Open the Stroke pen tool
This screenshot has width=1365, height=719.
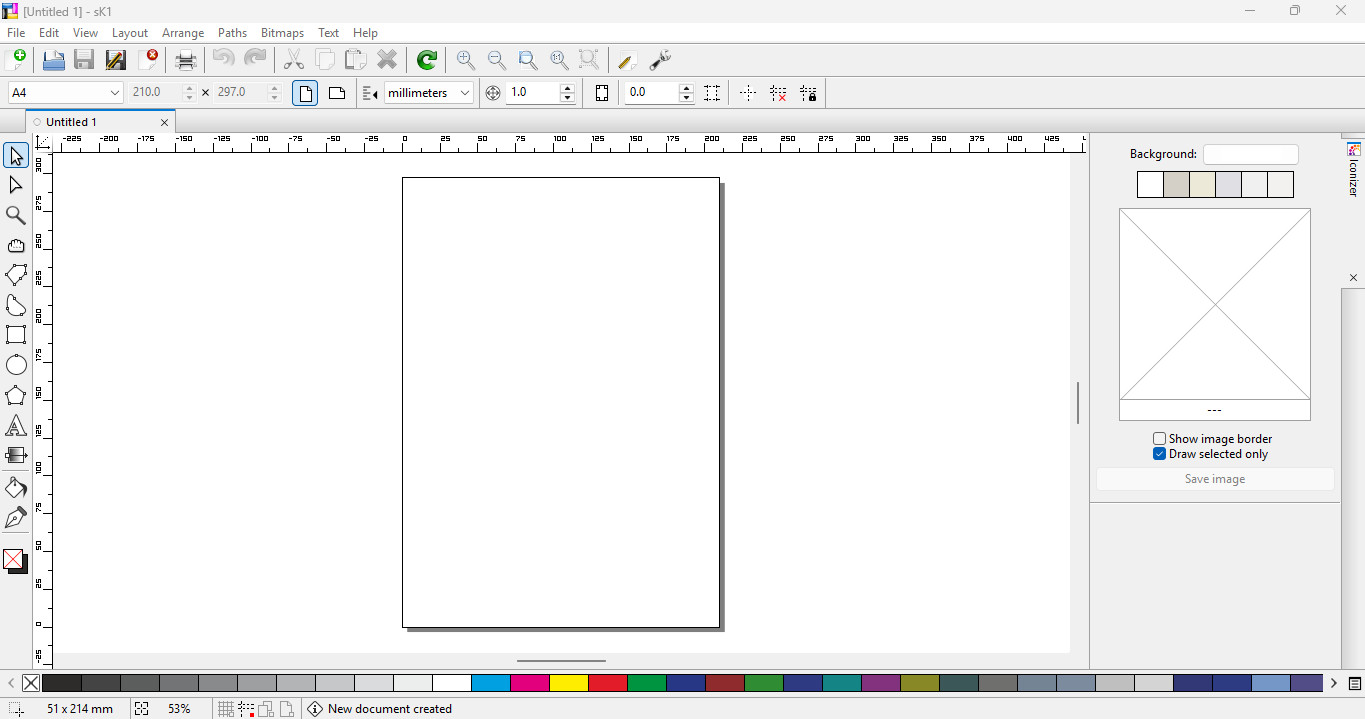point(16,518)
